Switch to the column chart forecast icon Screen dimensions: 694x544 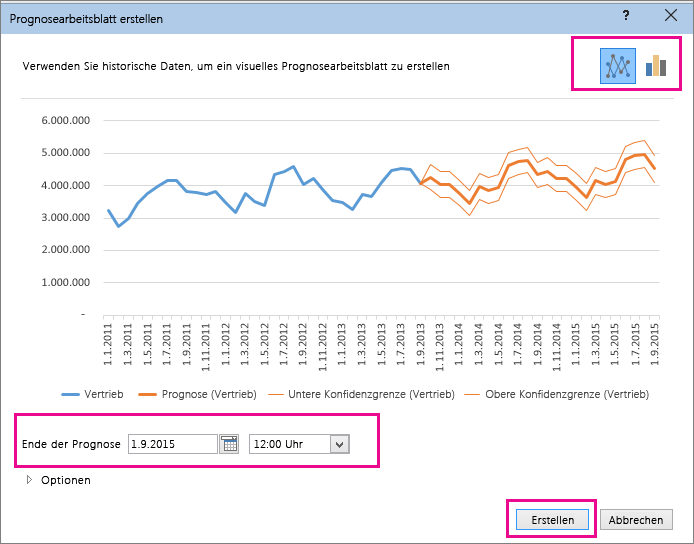656,66
